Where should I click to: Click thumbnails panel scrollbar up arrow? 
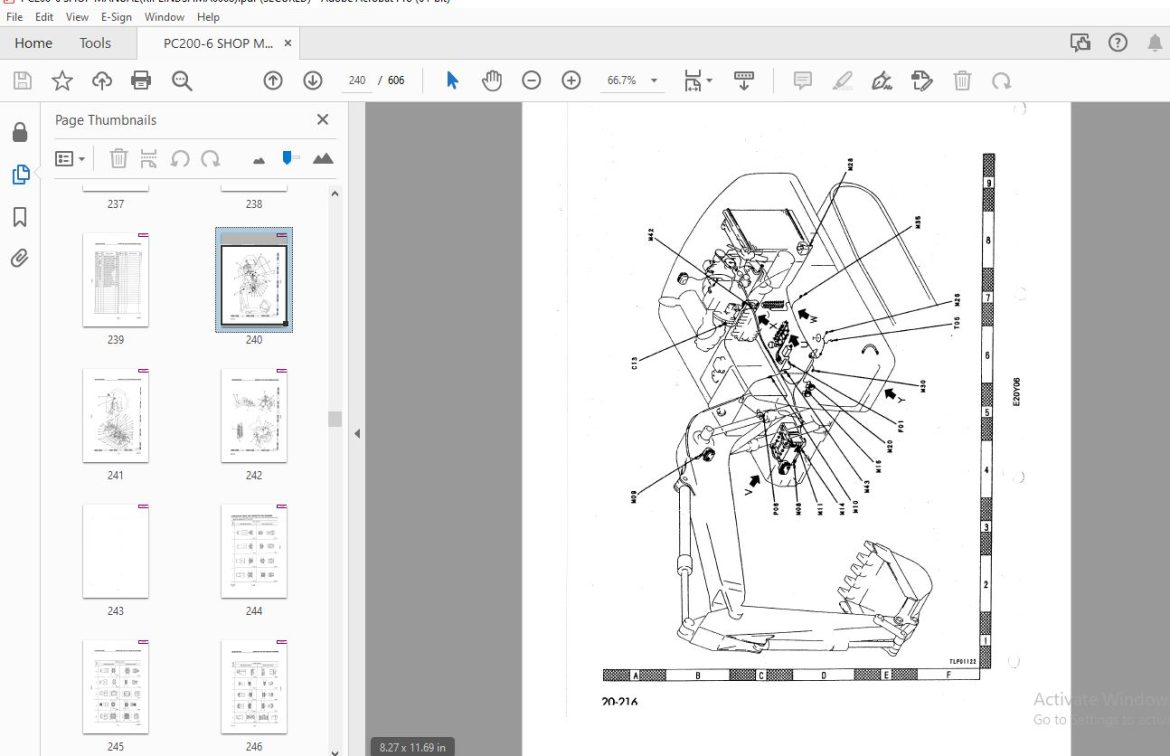click(x=335, y=194)
